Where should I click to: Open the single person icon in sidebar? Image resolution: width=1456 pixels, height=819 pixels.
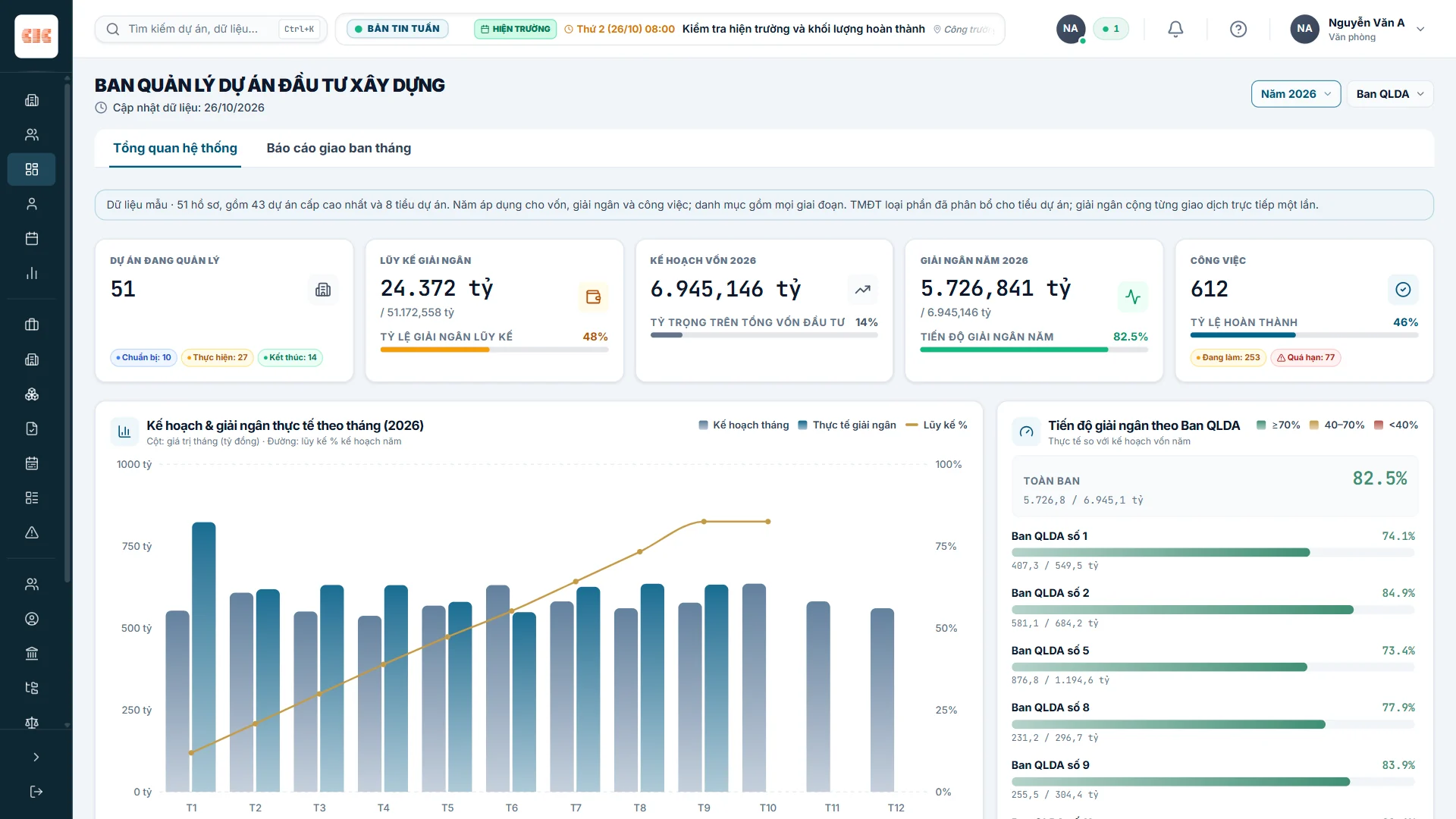tap(32, 204)
